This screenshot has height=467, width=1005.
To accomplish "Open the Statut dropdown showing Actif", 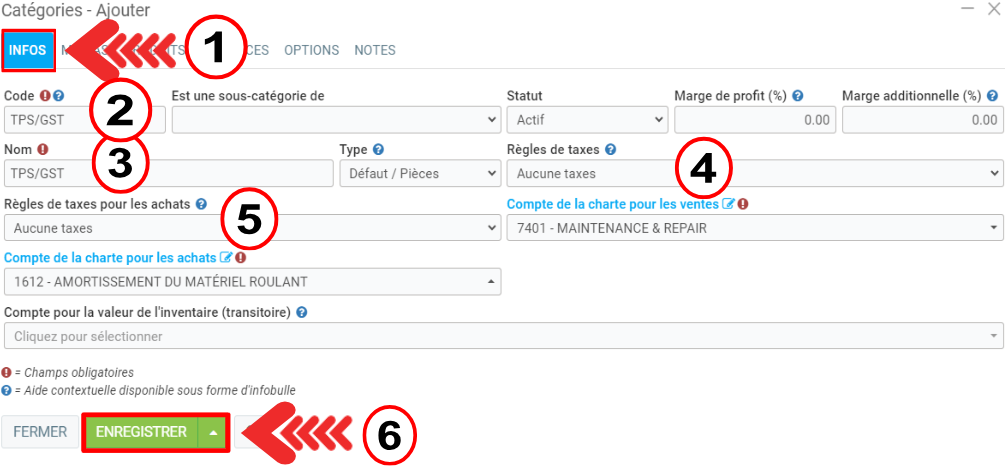I will point(586,120).
